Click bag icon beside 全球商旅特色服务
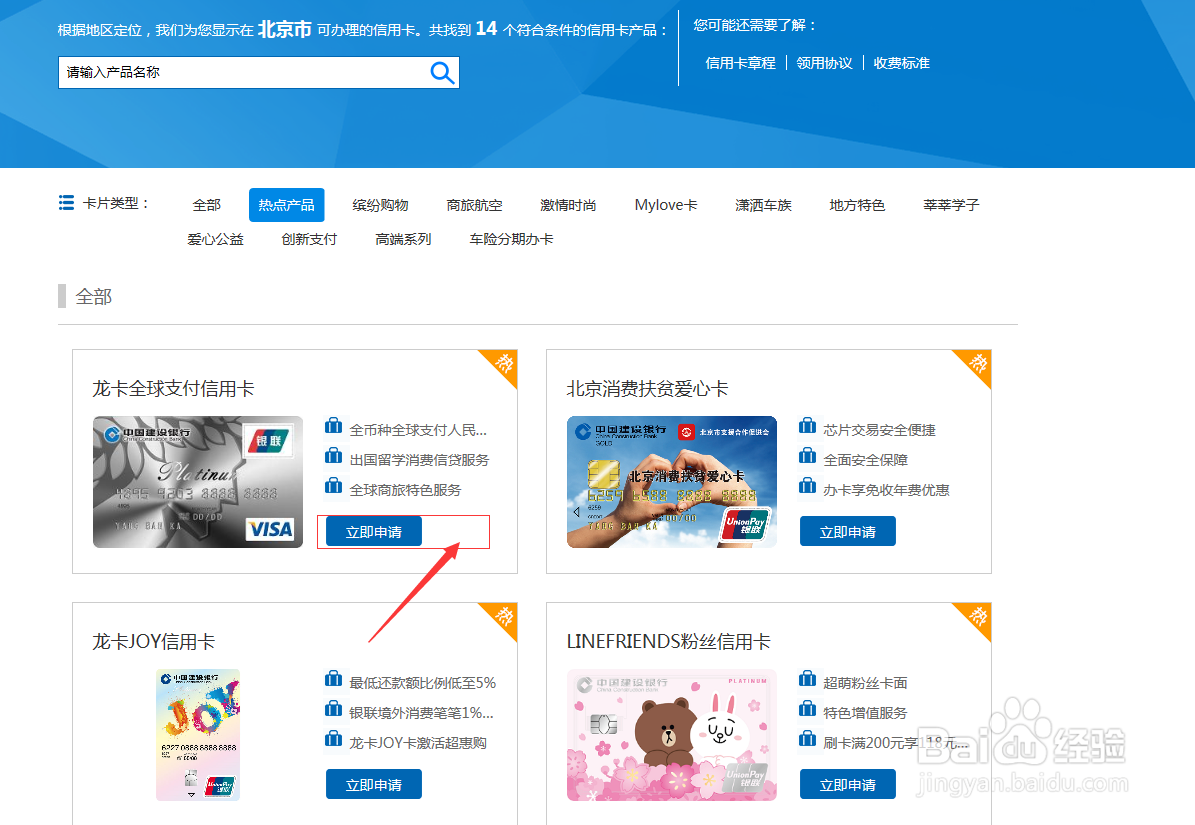1195x825 pixels. click(x=333, y=485)
